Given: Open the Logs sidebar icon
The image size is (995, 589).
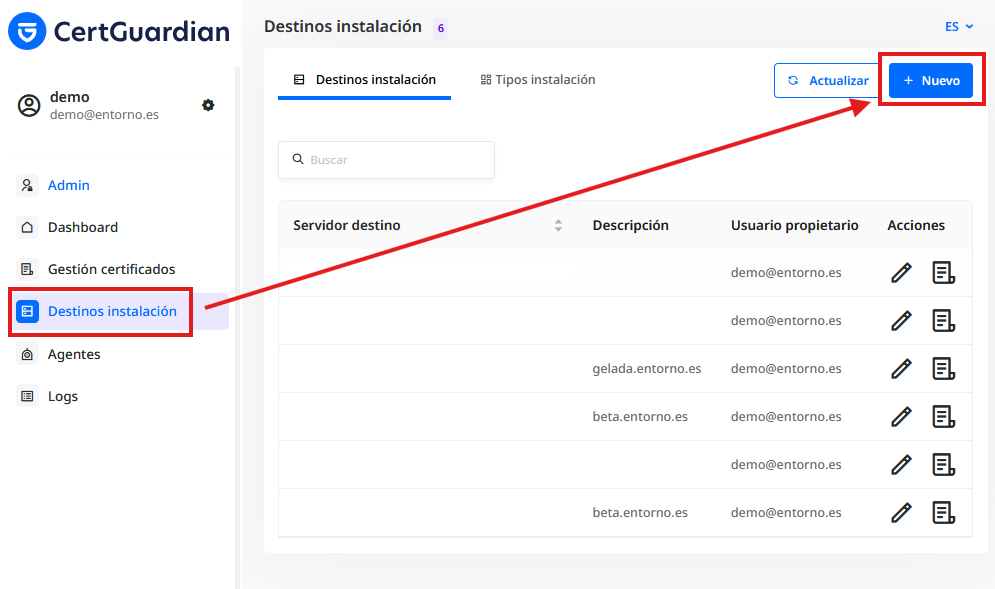Looking at the screenshot, I should [27, 396].
